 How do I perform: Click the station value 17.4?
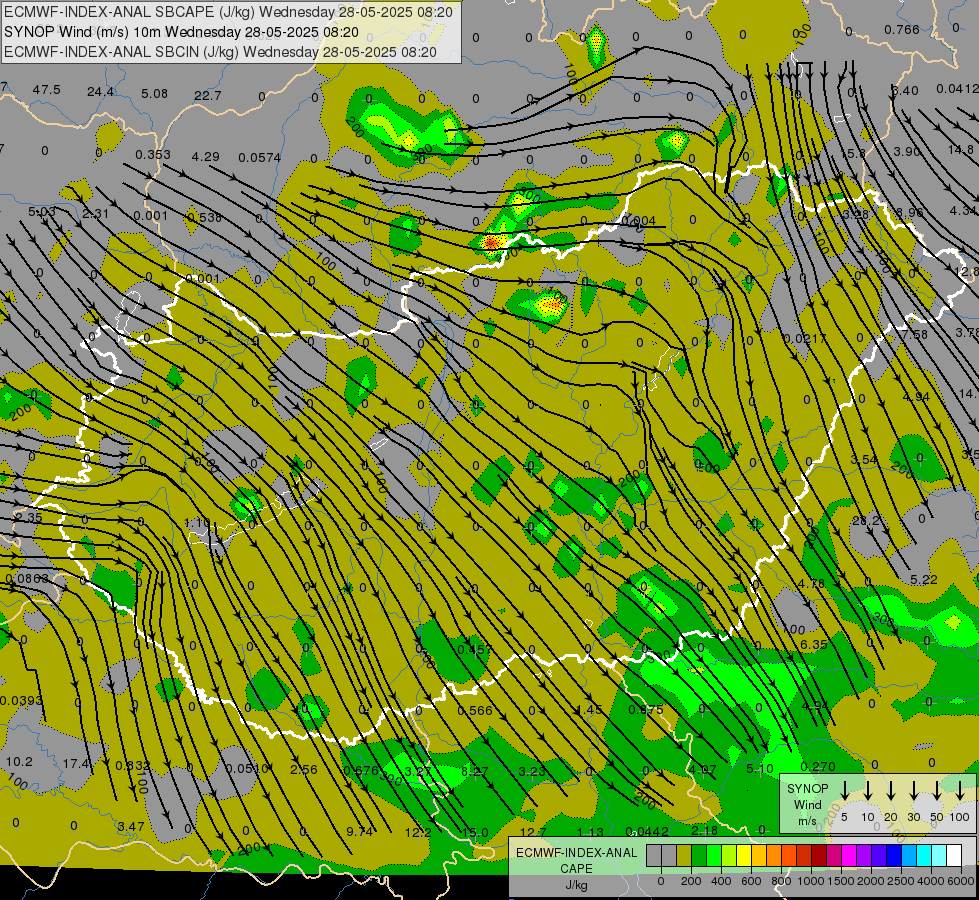[x=77, y=763]
